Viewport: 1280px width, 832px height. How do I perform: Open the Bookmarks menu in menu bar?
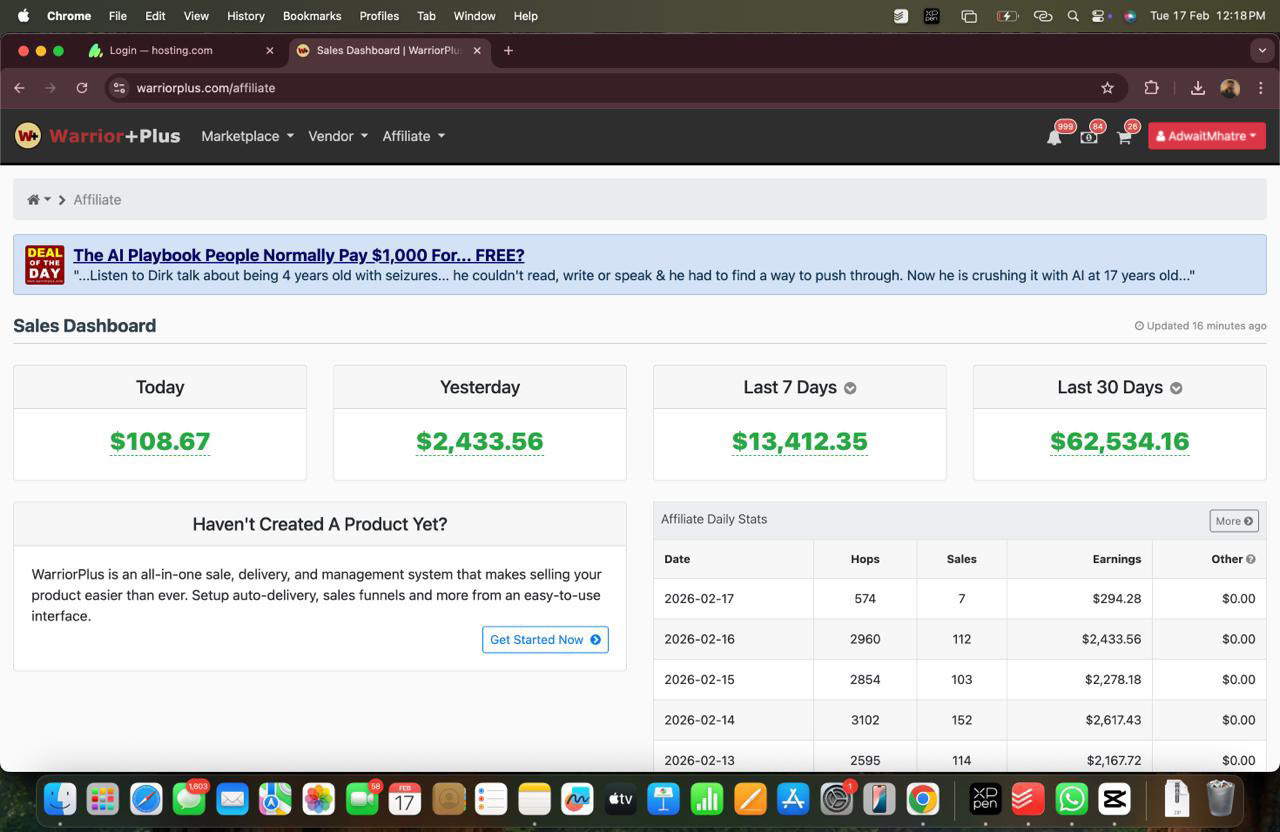tap(311, 16)
